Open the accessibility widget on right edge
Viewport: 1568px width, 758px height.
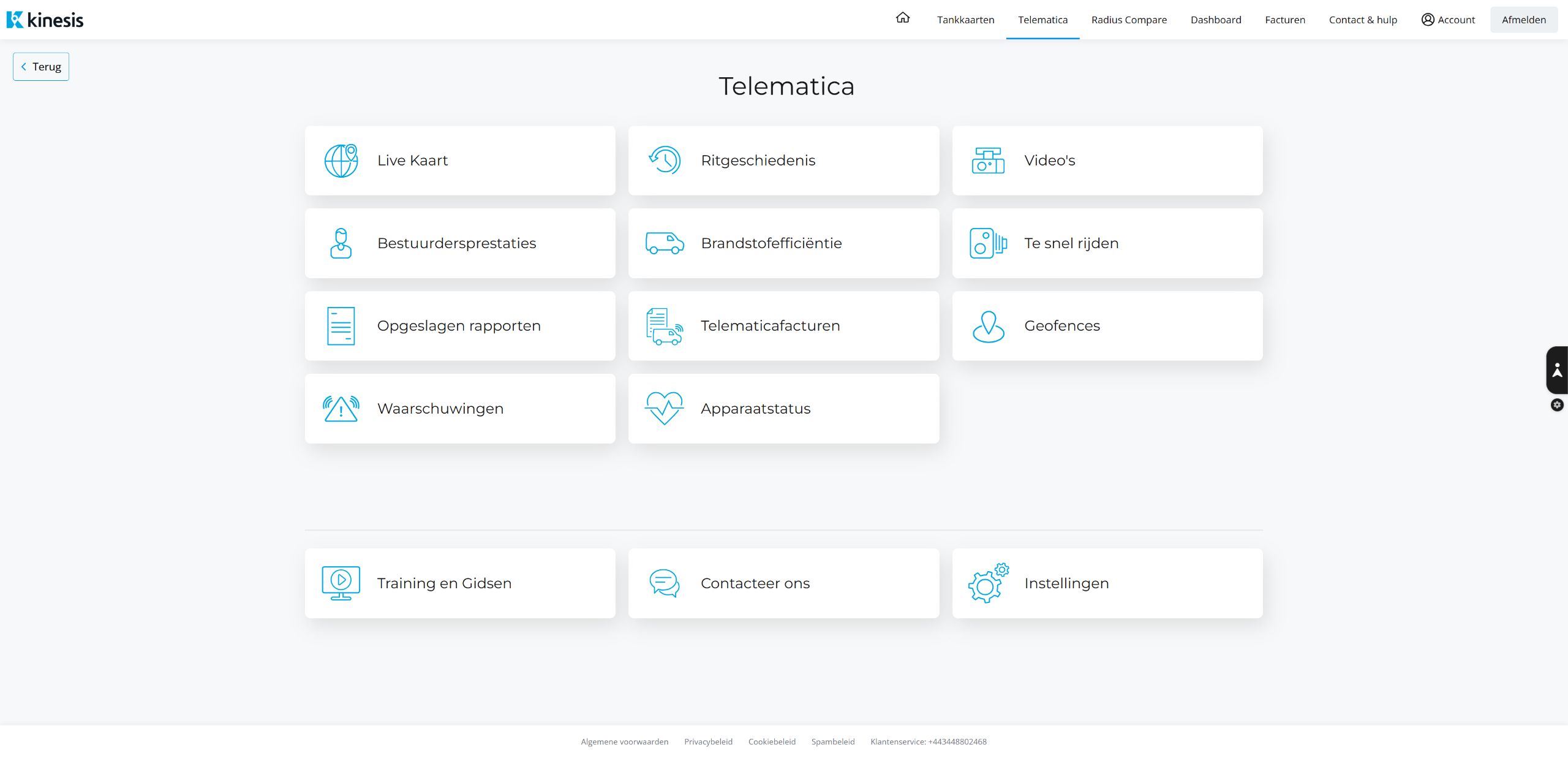(1556, 370)
